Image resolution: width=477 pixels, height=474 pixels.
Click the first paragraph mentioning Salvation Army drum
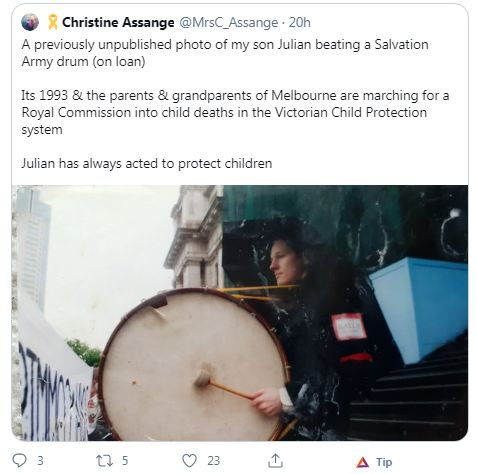click(x=225, y=53)
